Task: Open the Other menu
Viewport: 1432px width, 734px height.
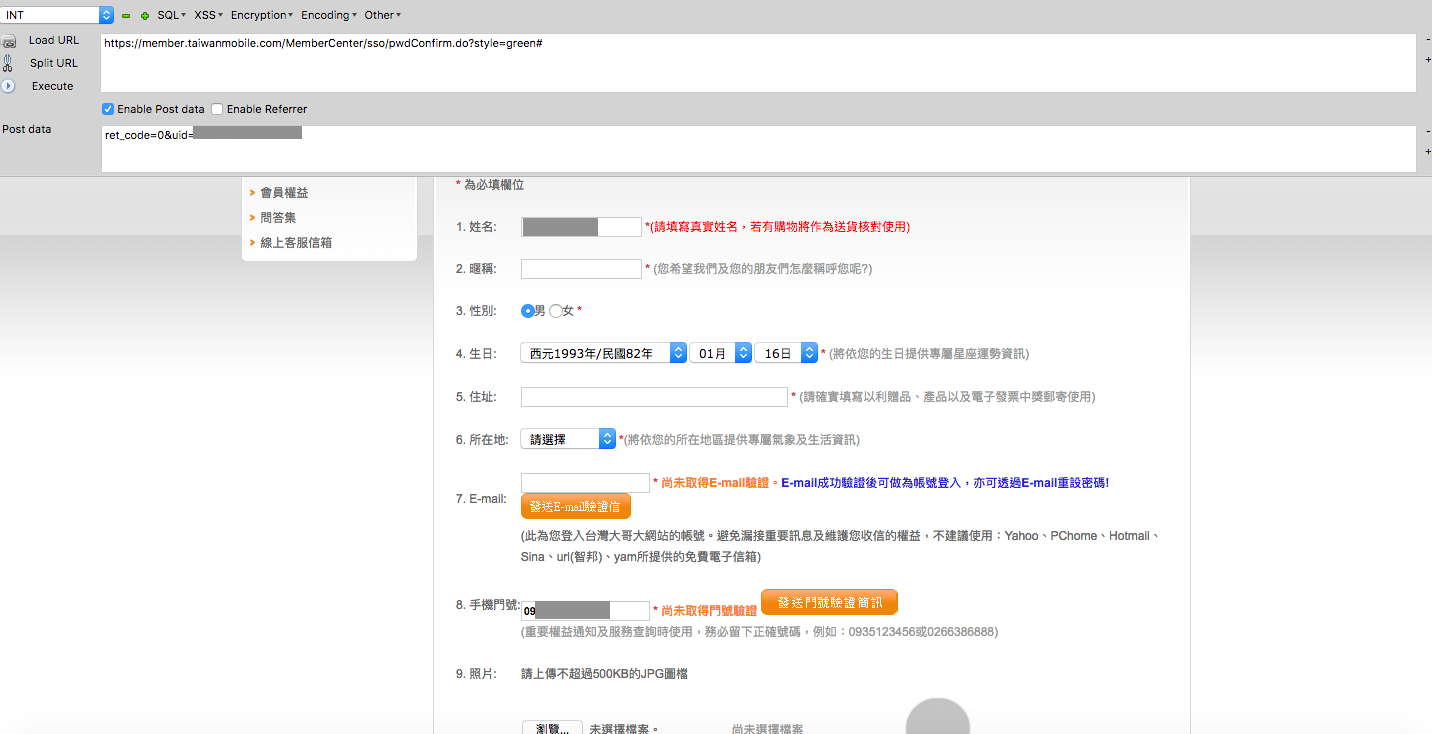Action: (382, 15)
